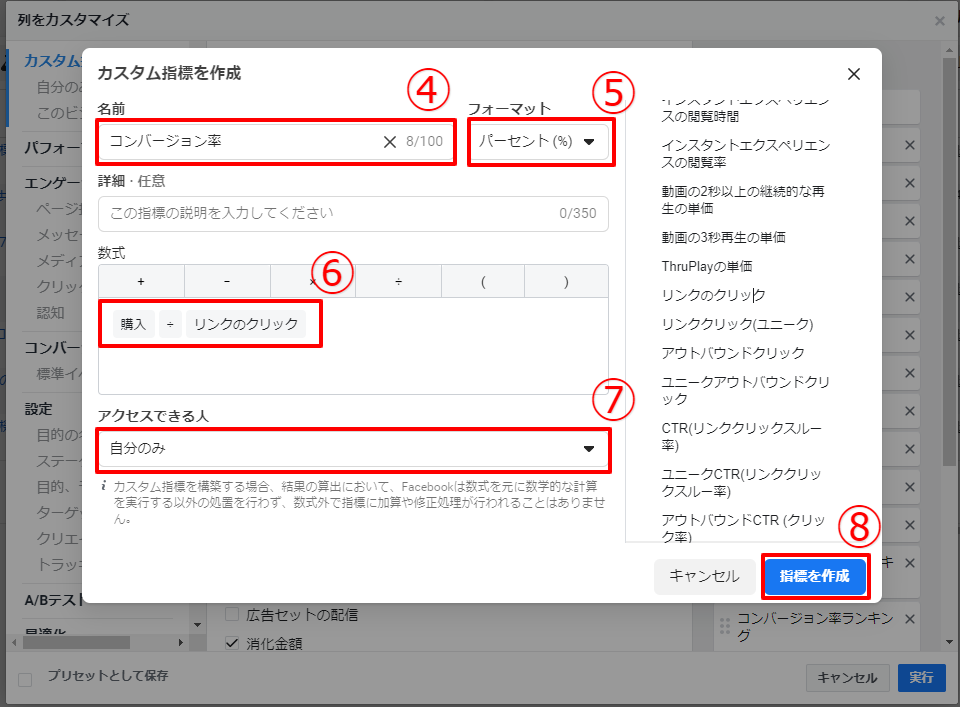
Task: Open the フォーマット percent dropdown
Action: click(539, 142)
